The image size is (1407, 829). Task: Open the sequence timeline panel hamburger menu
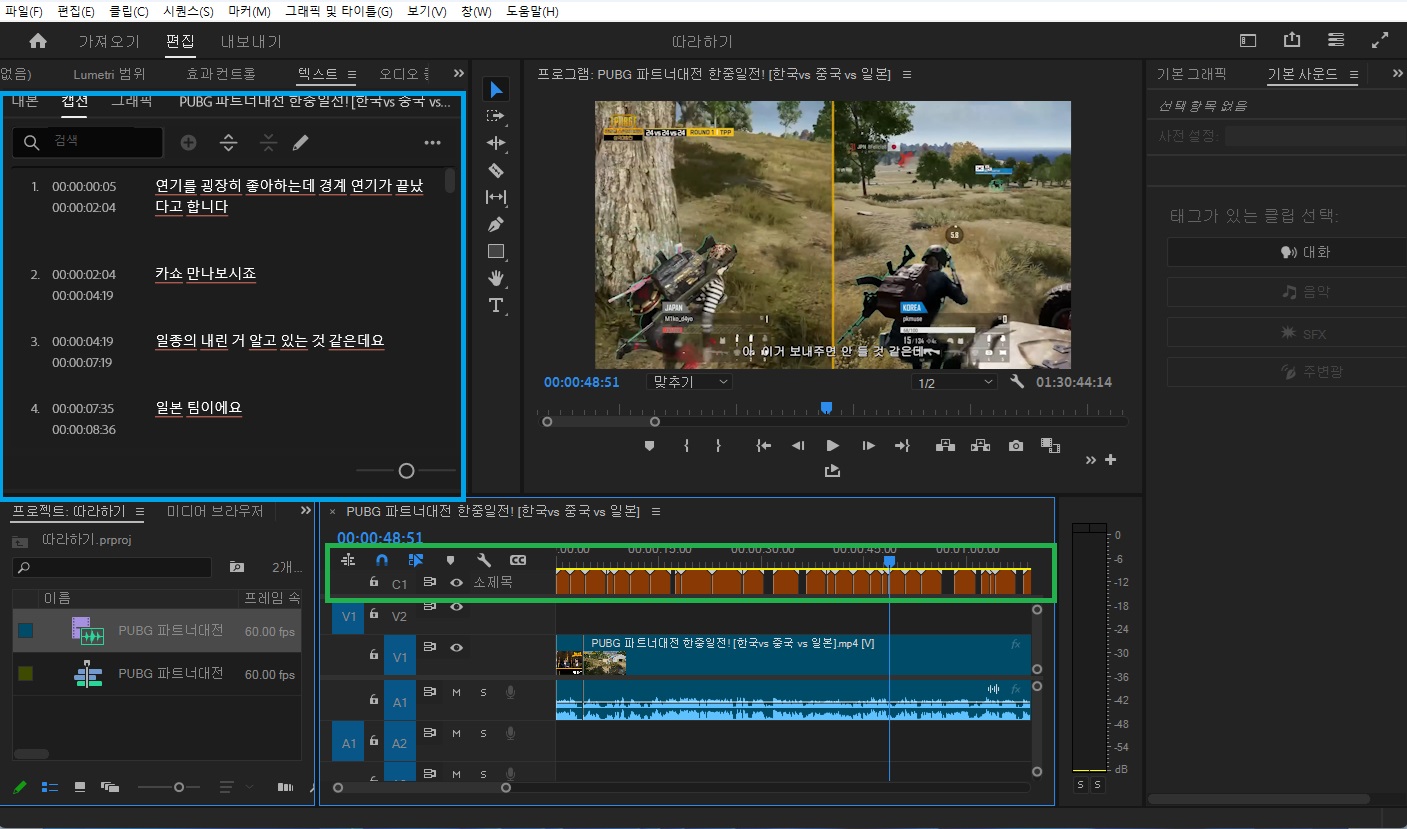[x=656, y=511]
